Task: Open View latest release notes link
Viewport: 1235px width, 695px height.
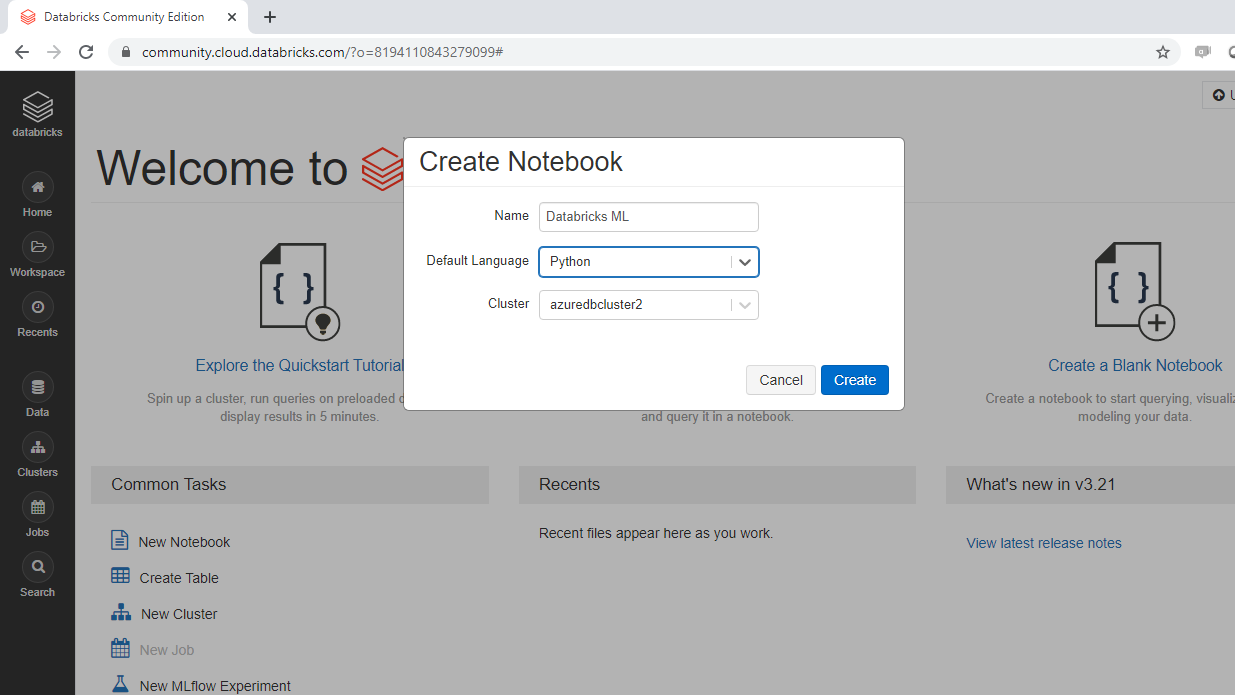Action: coord(1044,543)
